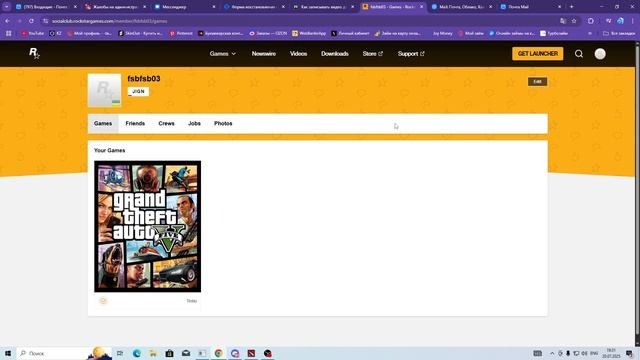This screenshot has width=640, height=360.
Task: Open the Support external link
Action: point(411,54)
